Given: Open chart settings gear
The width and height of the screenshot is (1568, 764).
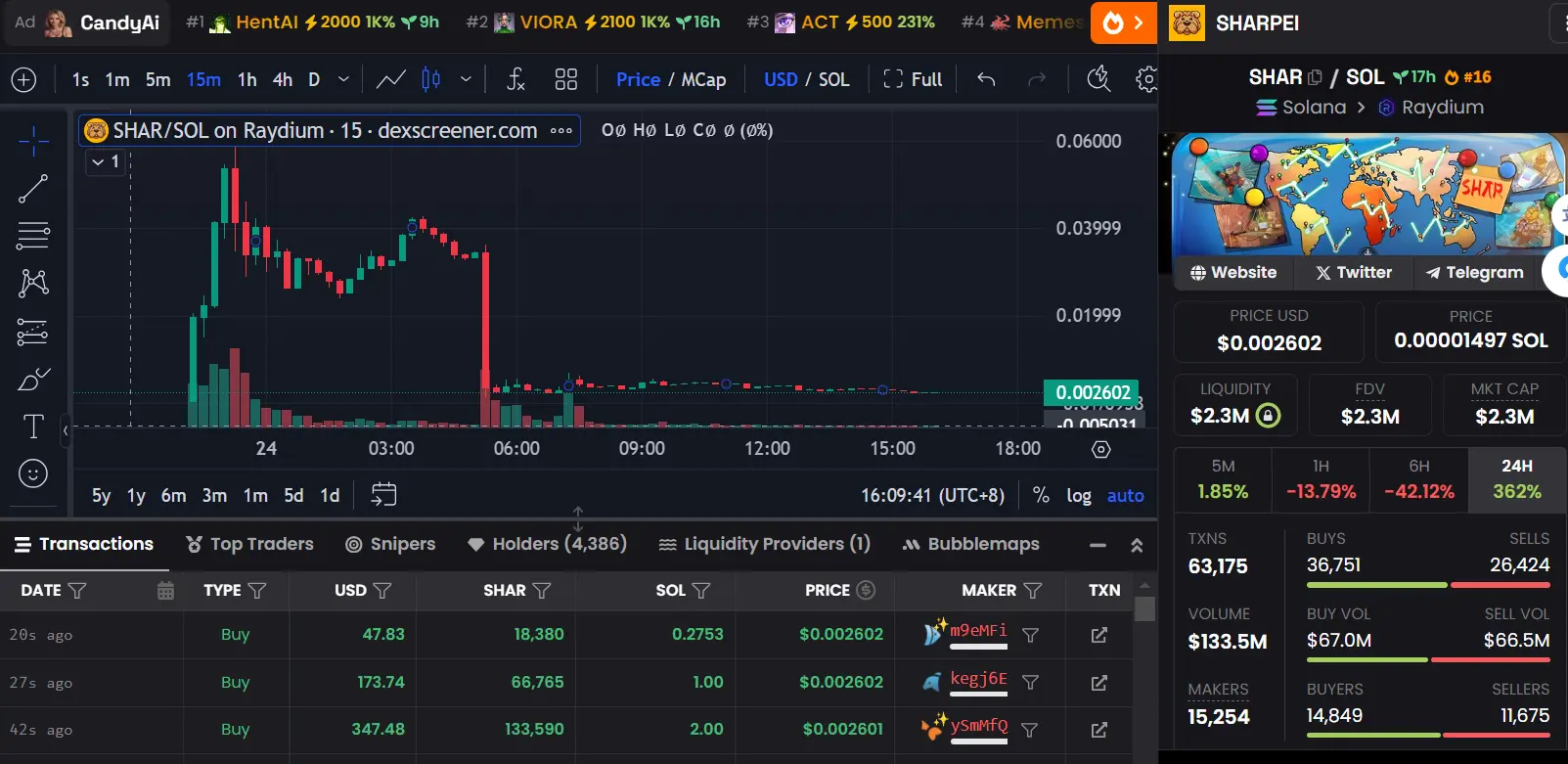Looking at the screenshot, I should [1146, 79].
